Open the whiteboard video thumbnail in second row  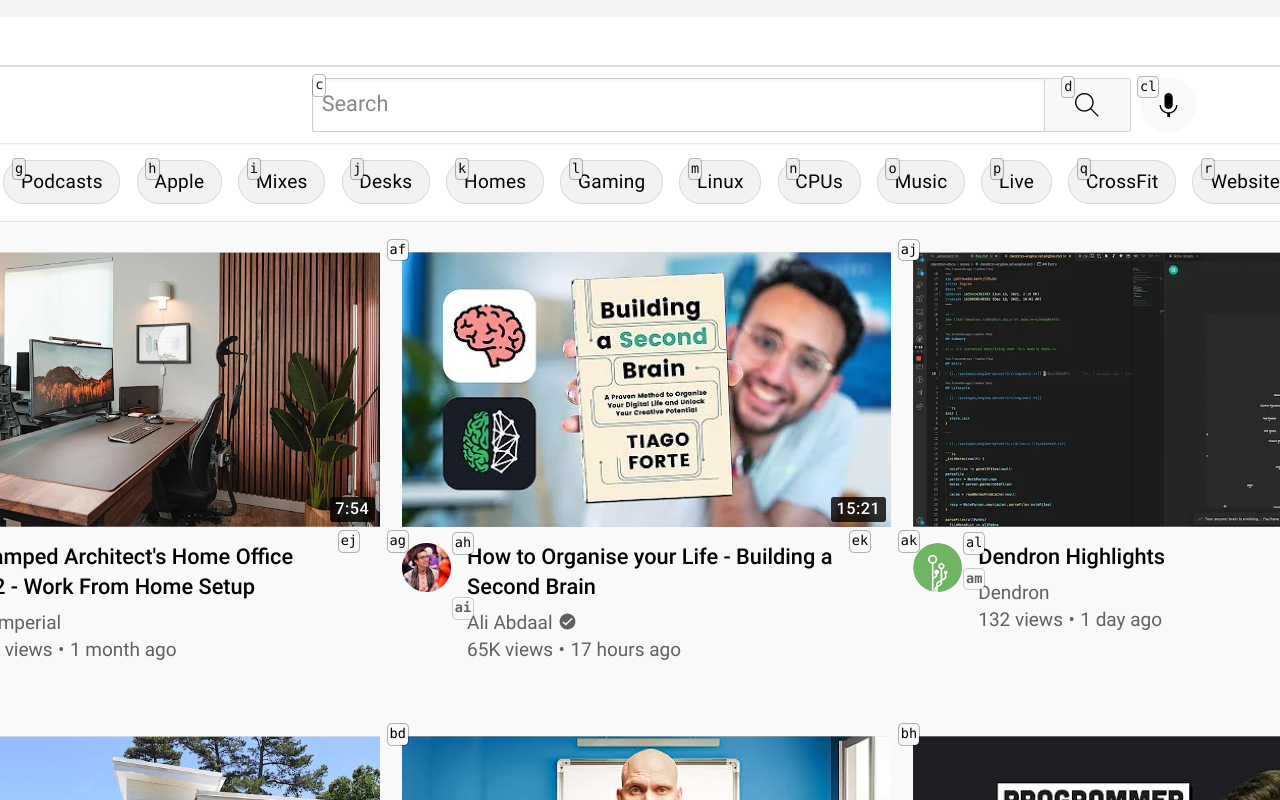coord(646,768)
